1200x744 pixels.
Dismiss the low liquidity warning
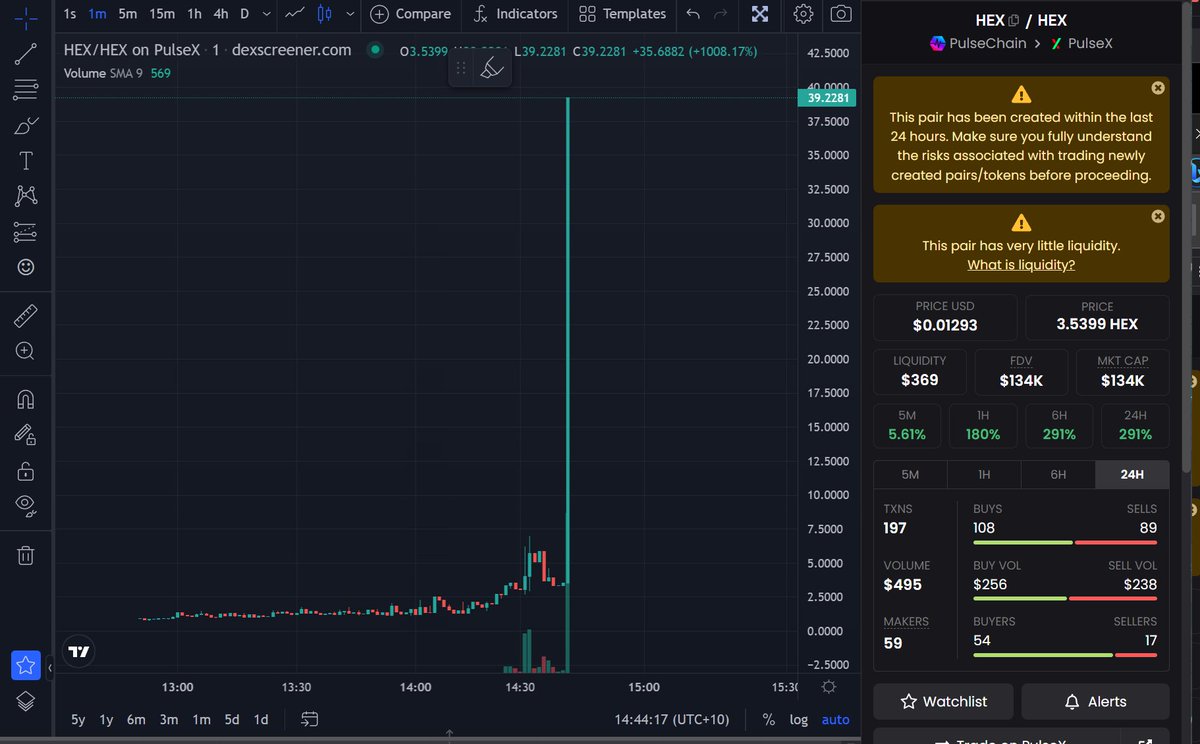(x=1158, y=216)
